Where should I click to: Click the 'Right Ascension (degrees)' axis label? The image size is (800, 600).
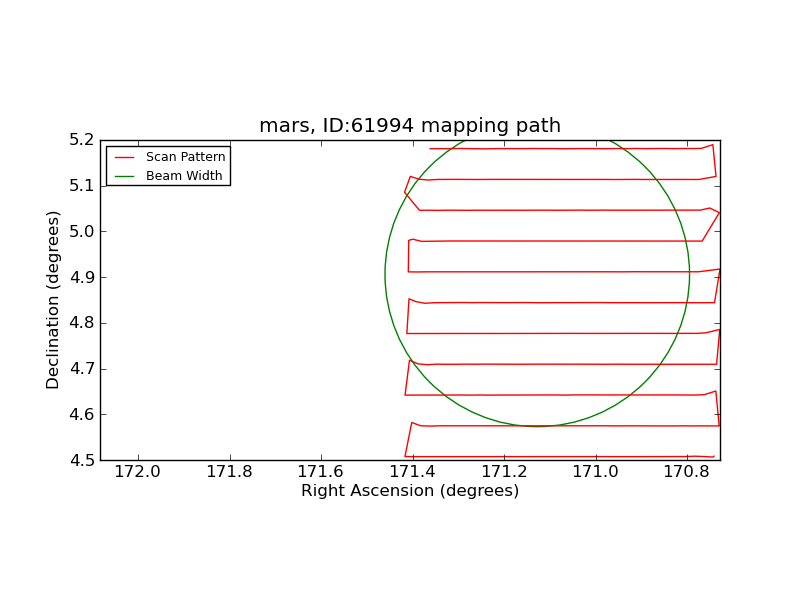click(410, 490)
